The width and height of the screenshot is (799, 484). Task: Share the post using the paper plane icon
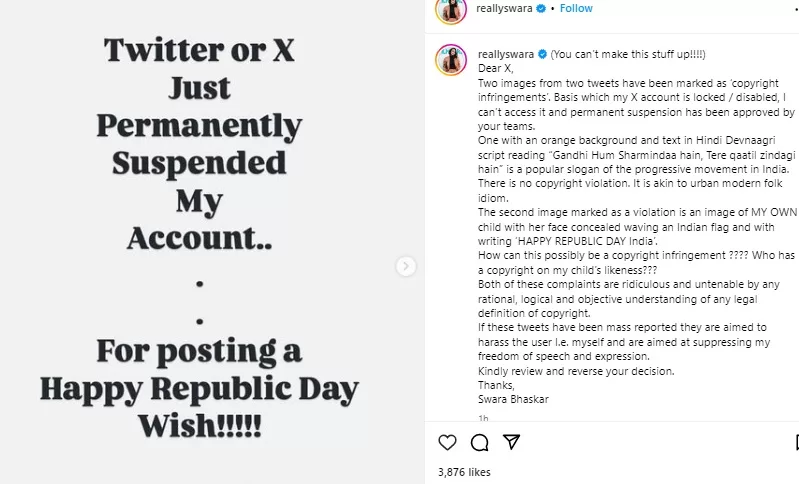(x=511, y=442)
